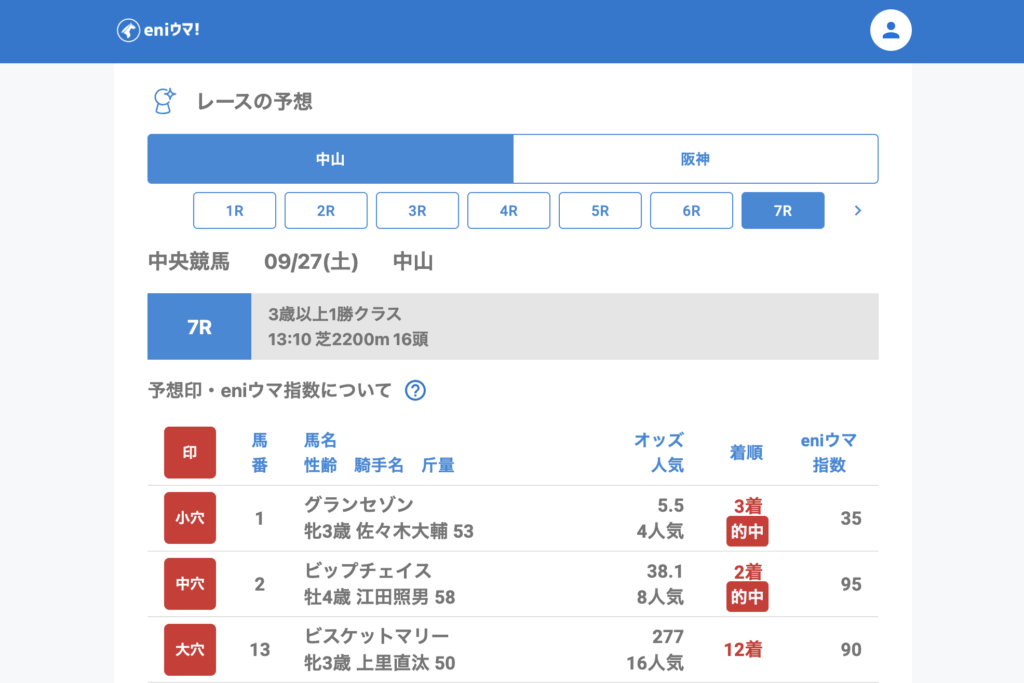Viewport: 1024px width, 683px height.
Task: Select the active 7R race button
Action: 782,211
